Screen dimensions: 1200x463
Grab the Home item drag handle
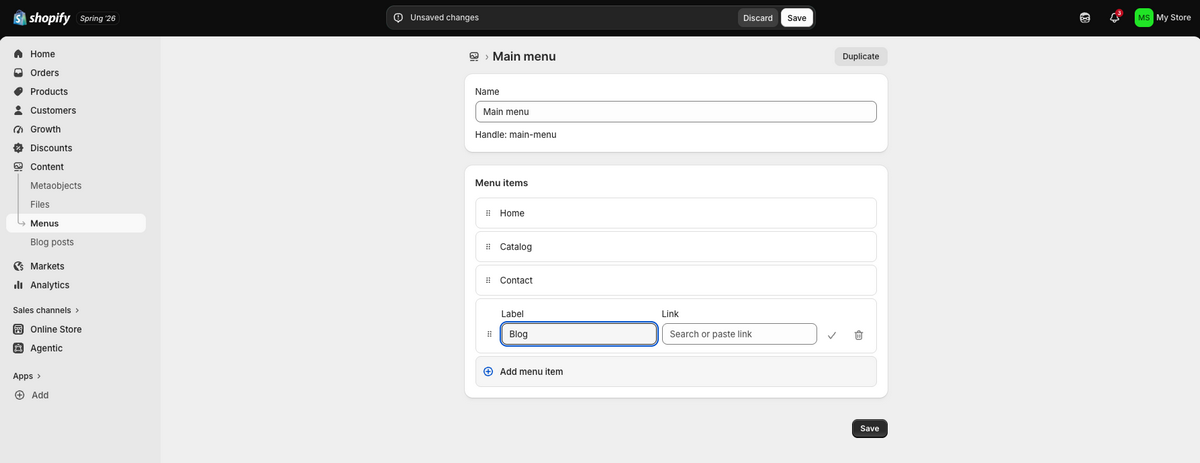tap(488, 213)
